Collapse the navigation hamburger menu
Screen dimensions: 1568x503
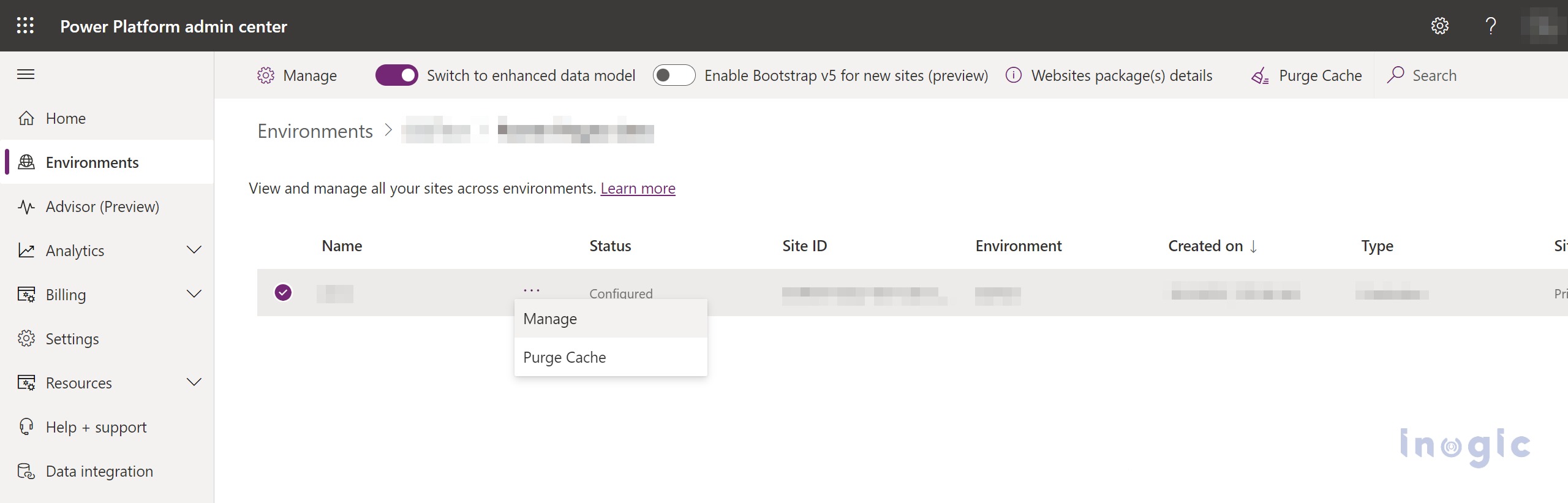26,75
